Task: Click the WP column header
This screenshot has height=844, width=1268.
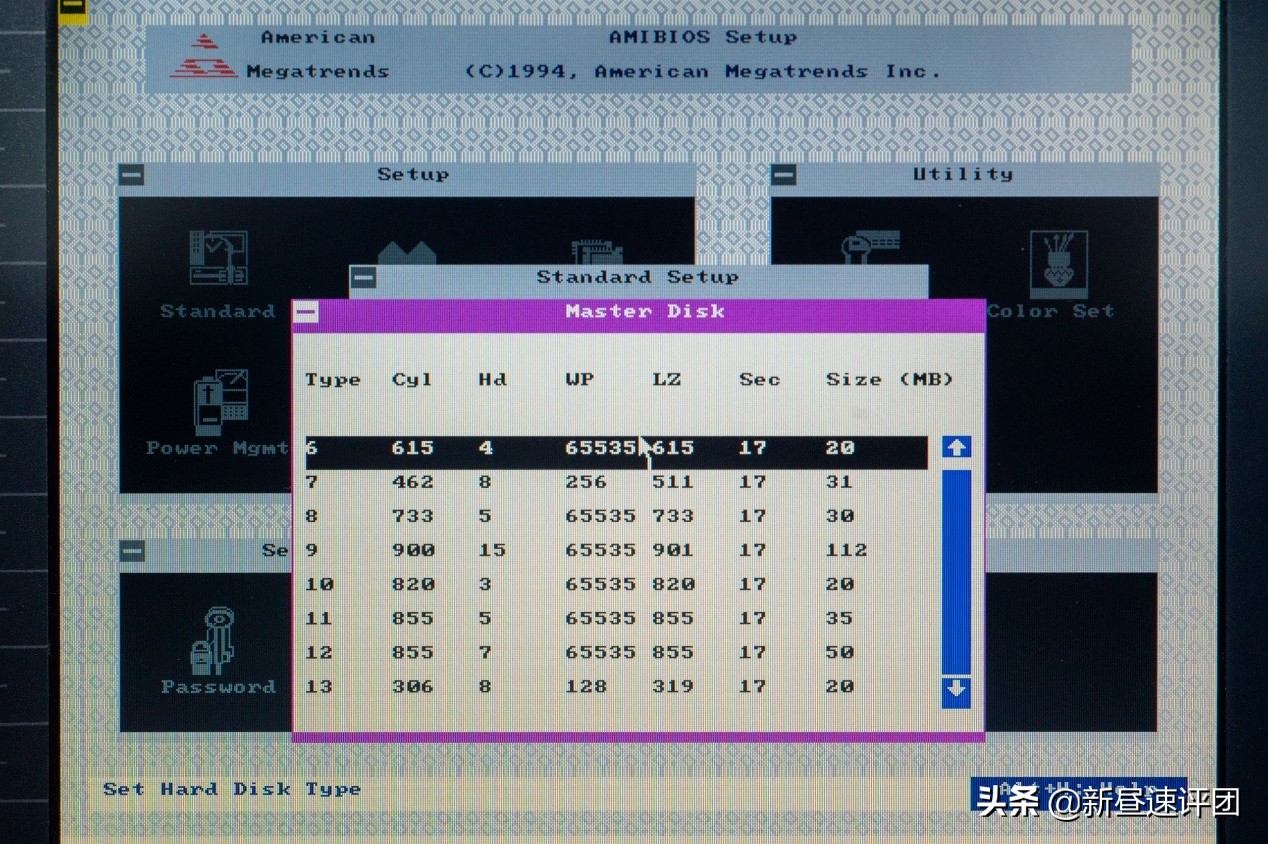Action: (x=579, y=380)
